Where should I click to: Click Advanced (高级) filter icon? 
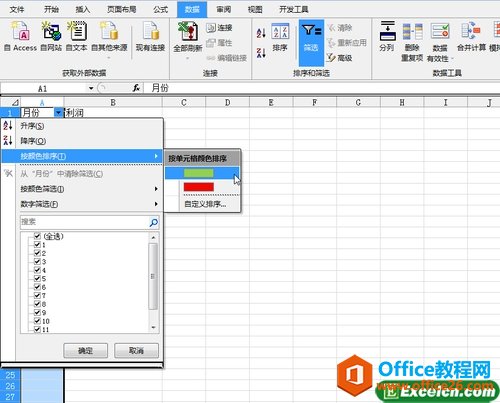[339, 58]
